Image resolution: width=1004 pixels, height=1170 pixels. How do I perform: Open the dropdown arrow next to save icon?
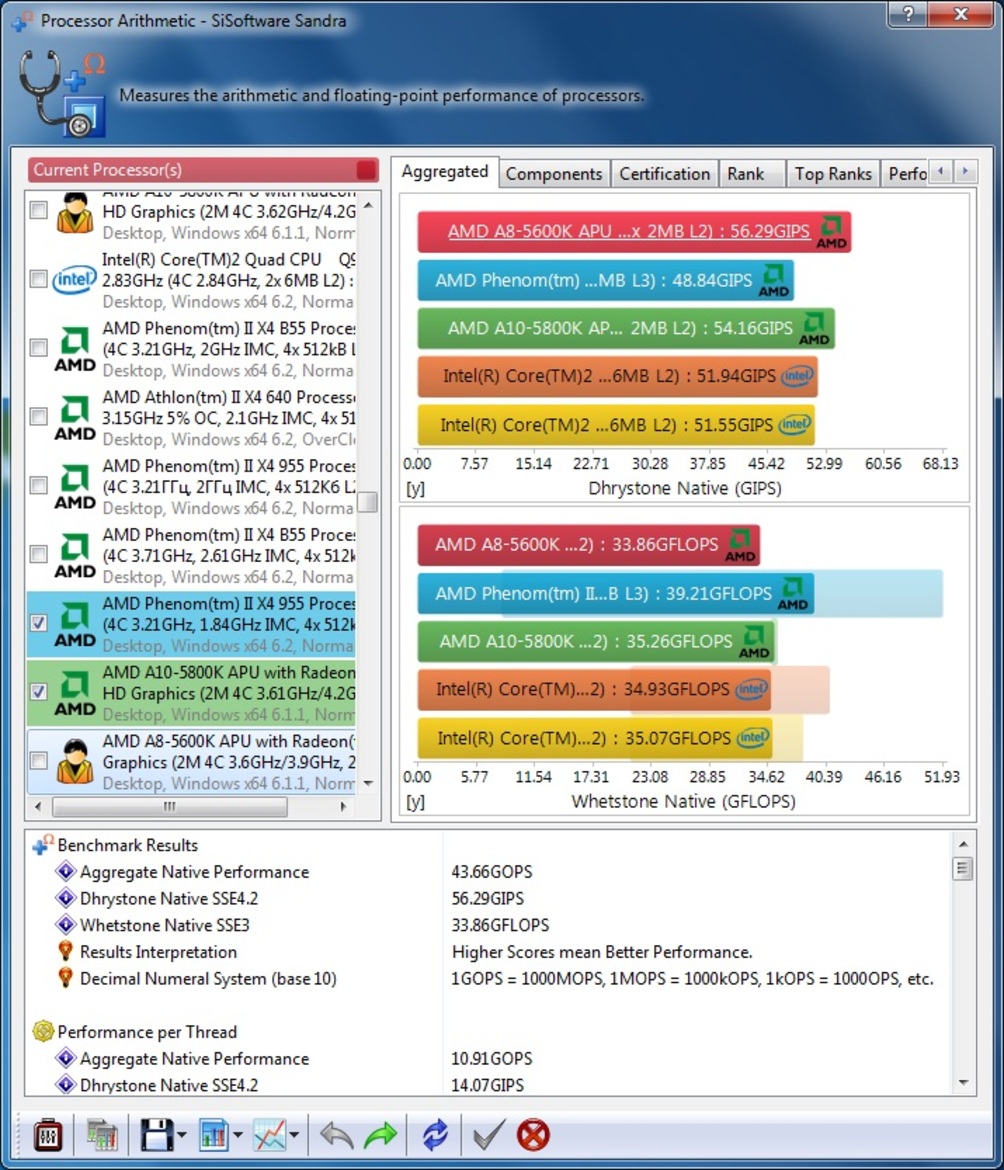(x=181, y=1136)
